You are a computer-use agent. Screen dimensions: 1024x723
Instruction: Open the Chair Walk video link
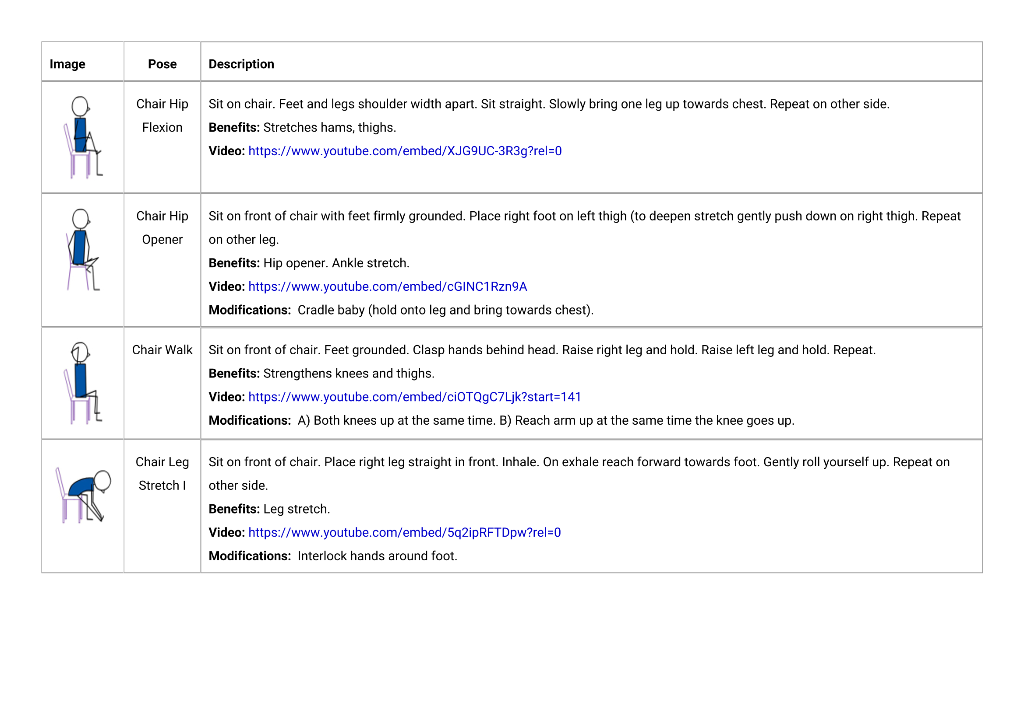[414, 397]
